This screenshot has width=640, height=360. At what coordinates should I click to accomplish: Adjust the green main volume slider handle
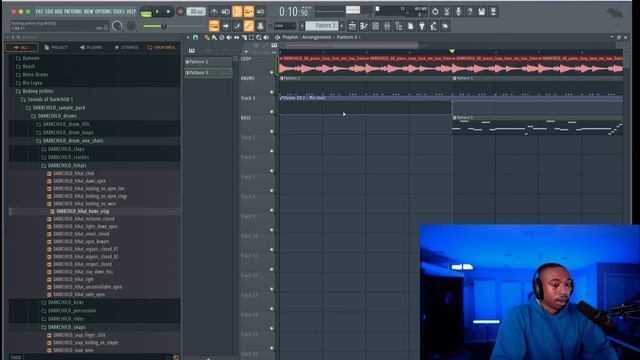pyautogui.click(x=164, y=27)
